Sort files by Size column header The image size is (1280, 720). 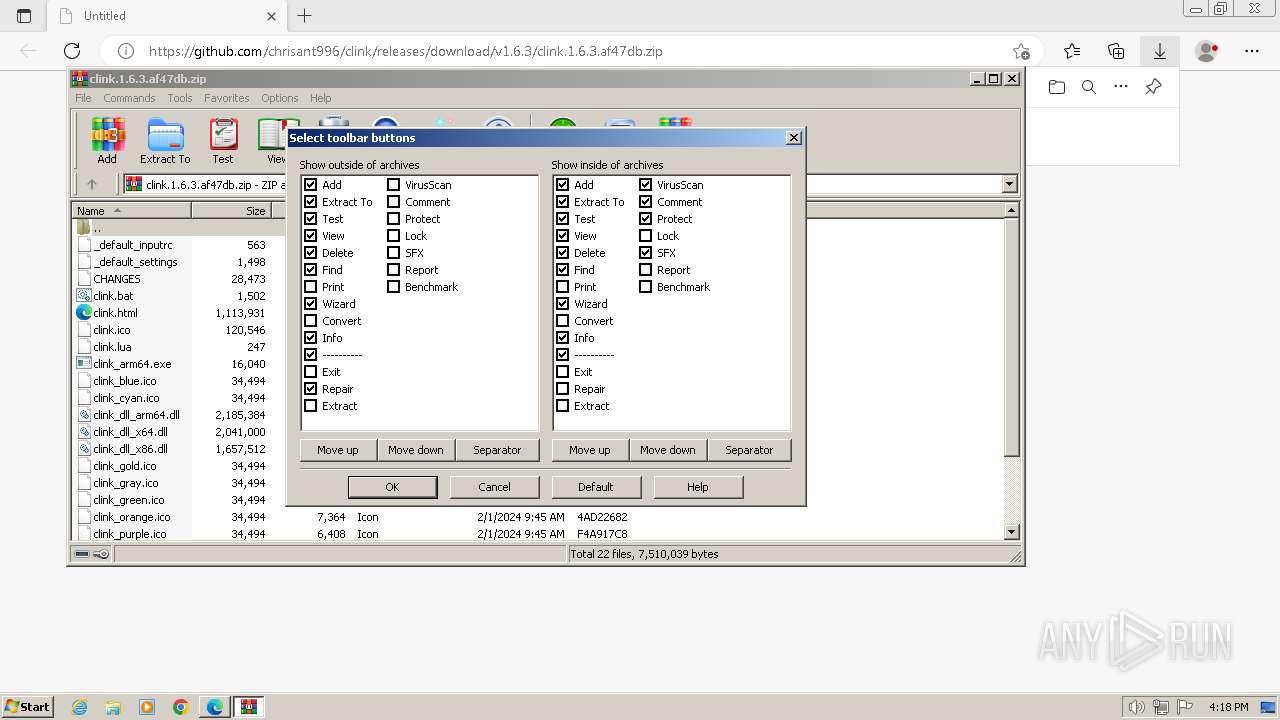coord(231,210)
